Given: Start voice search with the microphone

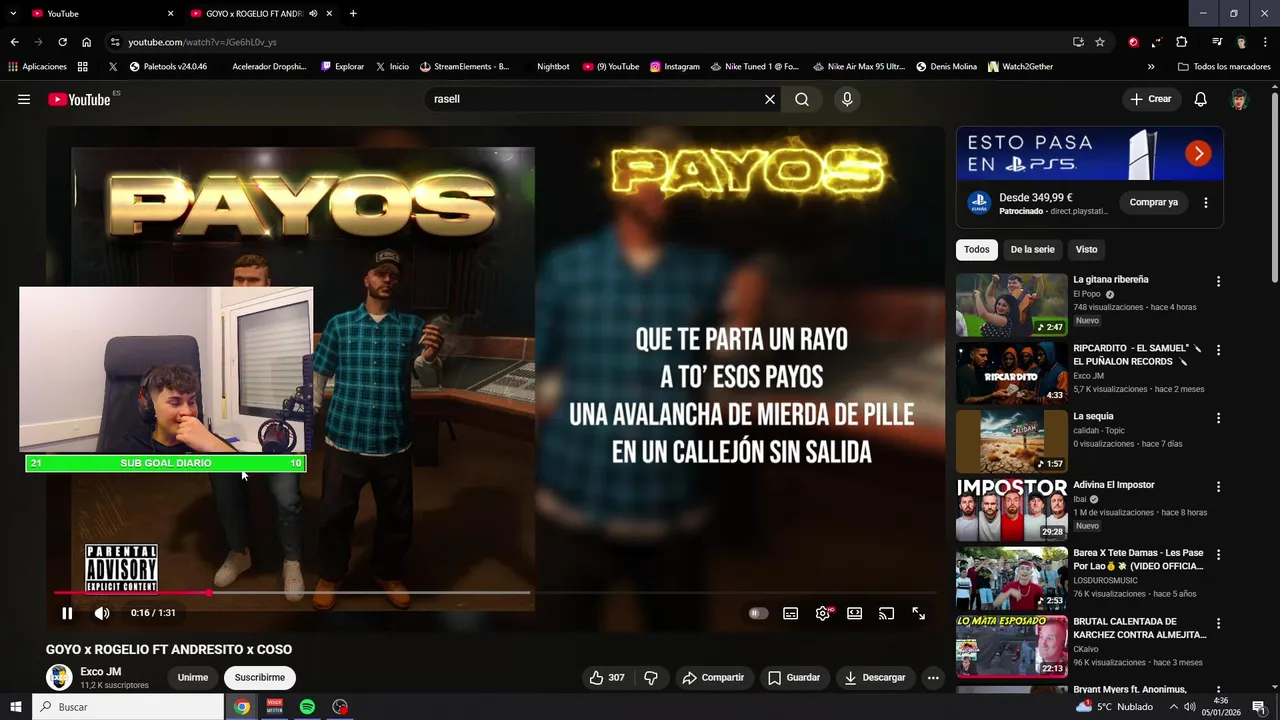Looking at the screenshot, I should (x=847, y=99).
